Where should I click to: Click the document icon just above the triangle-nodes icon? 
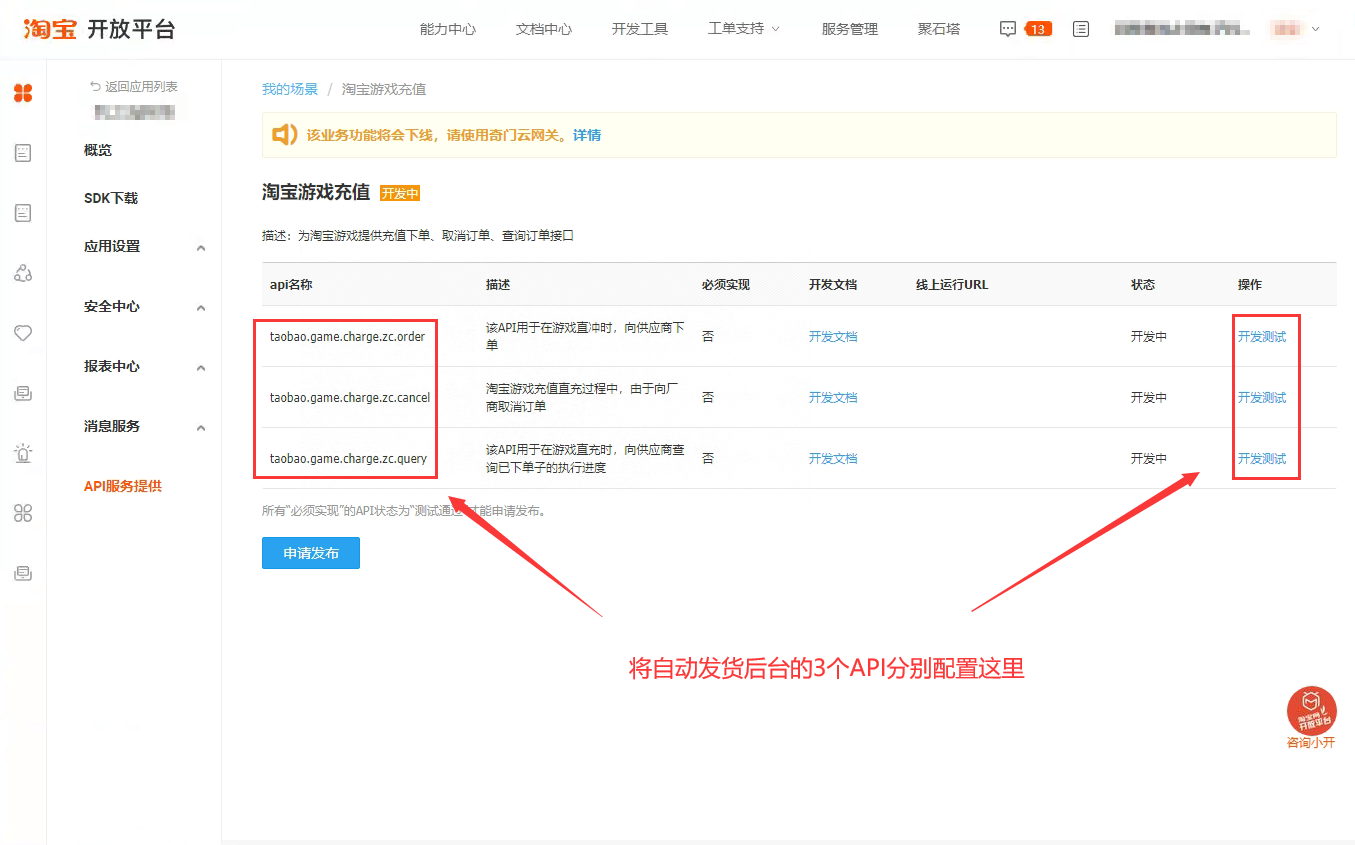pyautogui.click(x=23, y=213)
